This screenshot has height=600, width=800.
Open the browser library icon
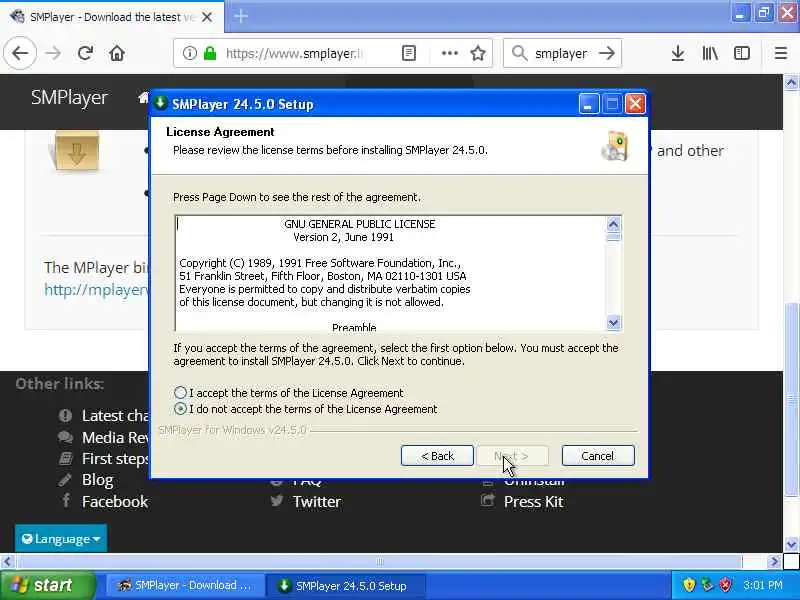click(x=710, y=53)
